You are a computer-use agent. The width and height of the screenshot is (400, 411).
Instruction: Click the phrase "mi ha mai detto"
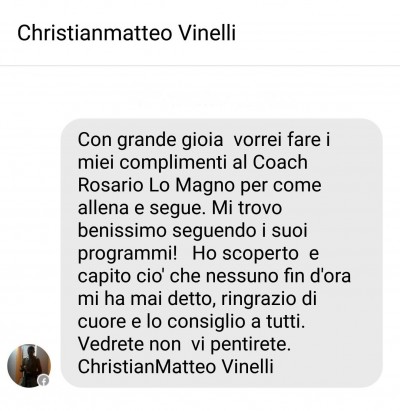click(x=145, y=299)
